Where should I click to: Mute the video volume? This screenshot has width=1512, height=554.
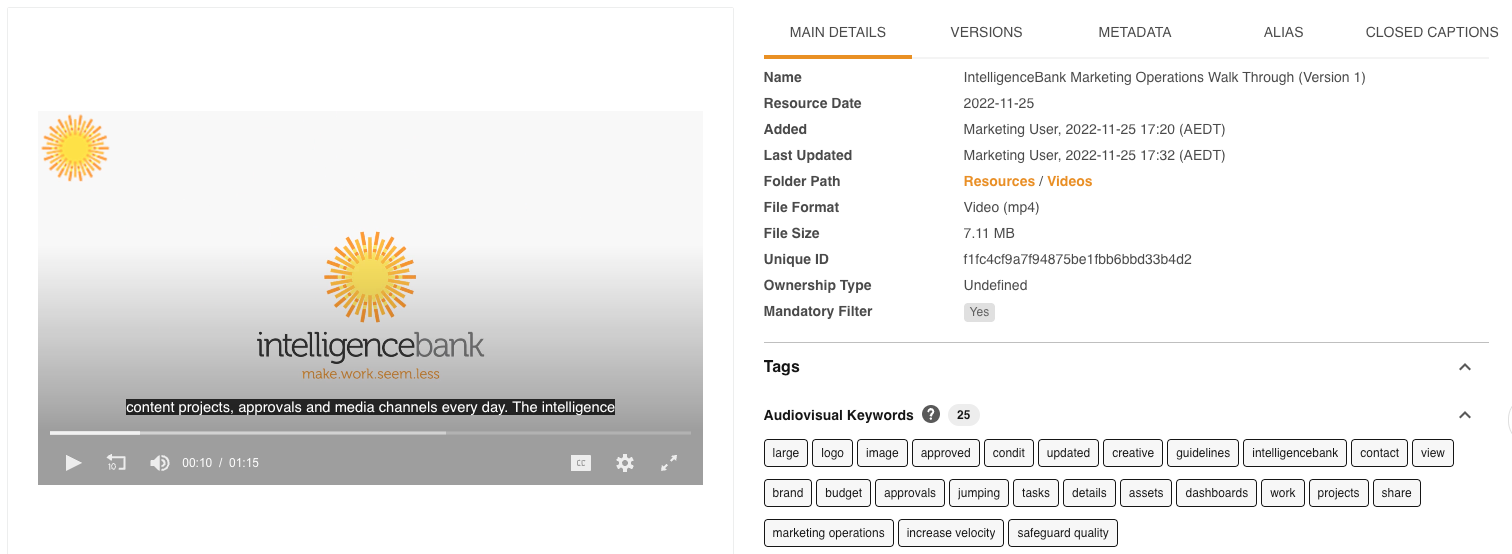[x=159, y=463]
